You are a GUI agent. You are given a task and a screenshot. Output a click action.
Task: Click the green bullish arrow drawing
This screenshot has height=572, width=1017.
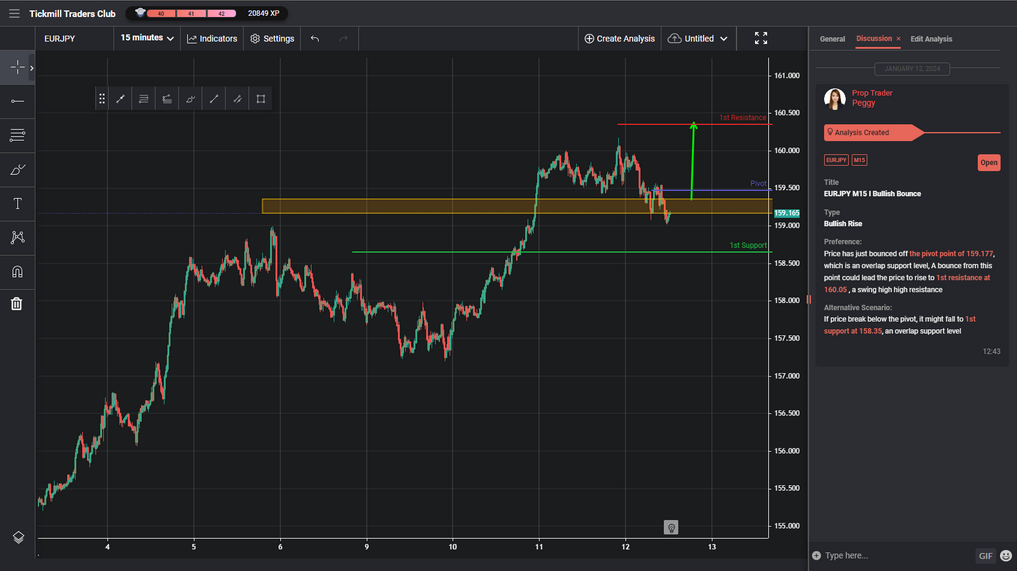tap(693, 161)
